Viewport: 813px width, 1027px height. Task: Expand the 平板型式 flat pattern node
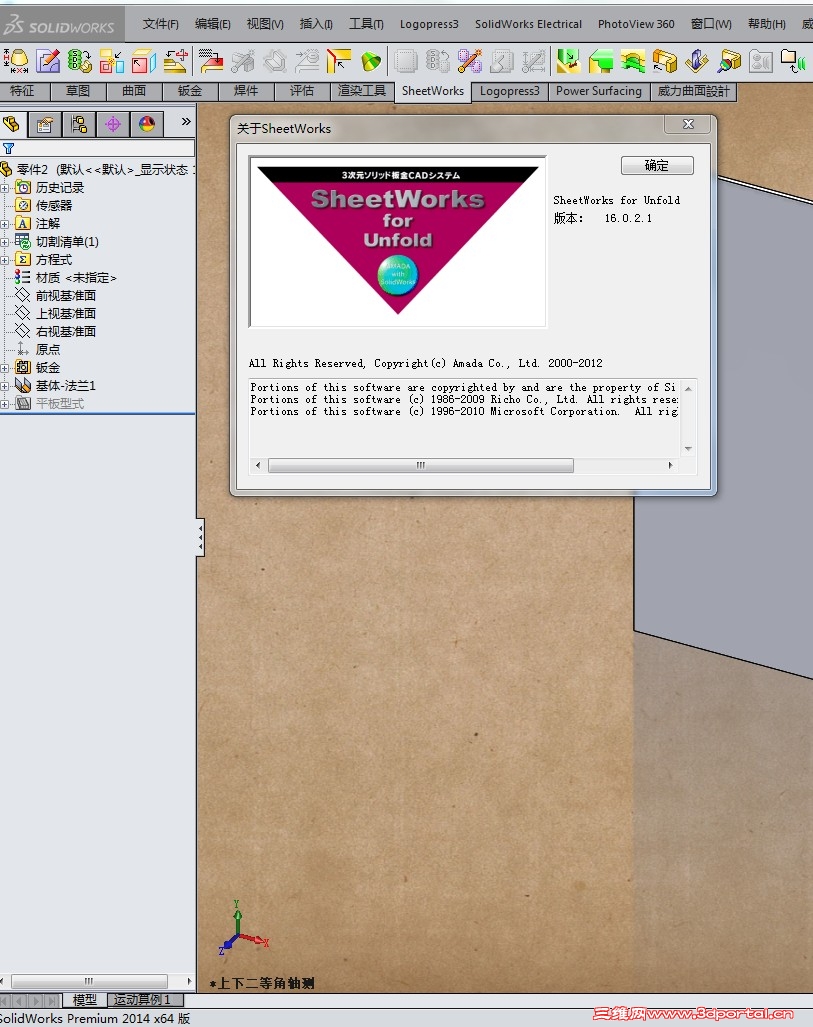pos(5,404)
